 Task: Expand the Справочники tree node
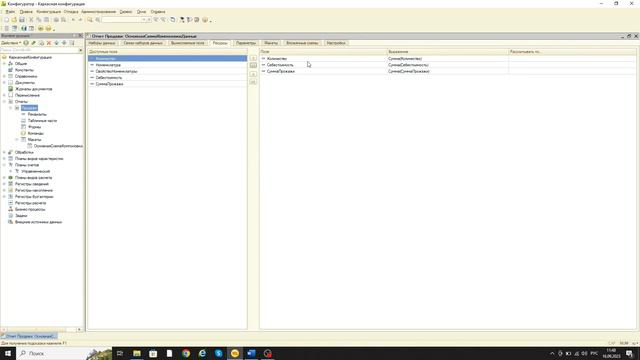pos(4,76)
